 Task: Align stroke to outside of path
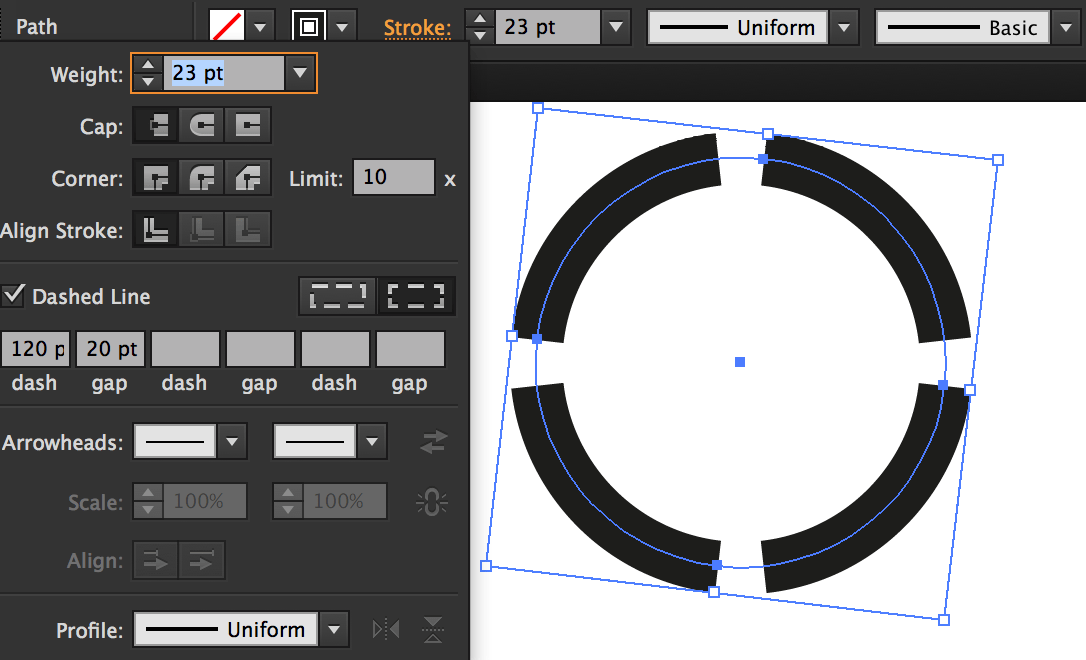pyautogui.click(x=248, y=229)
